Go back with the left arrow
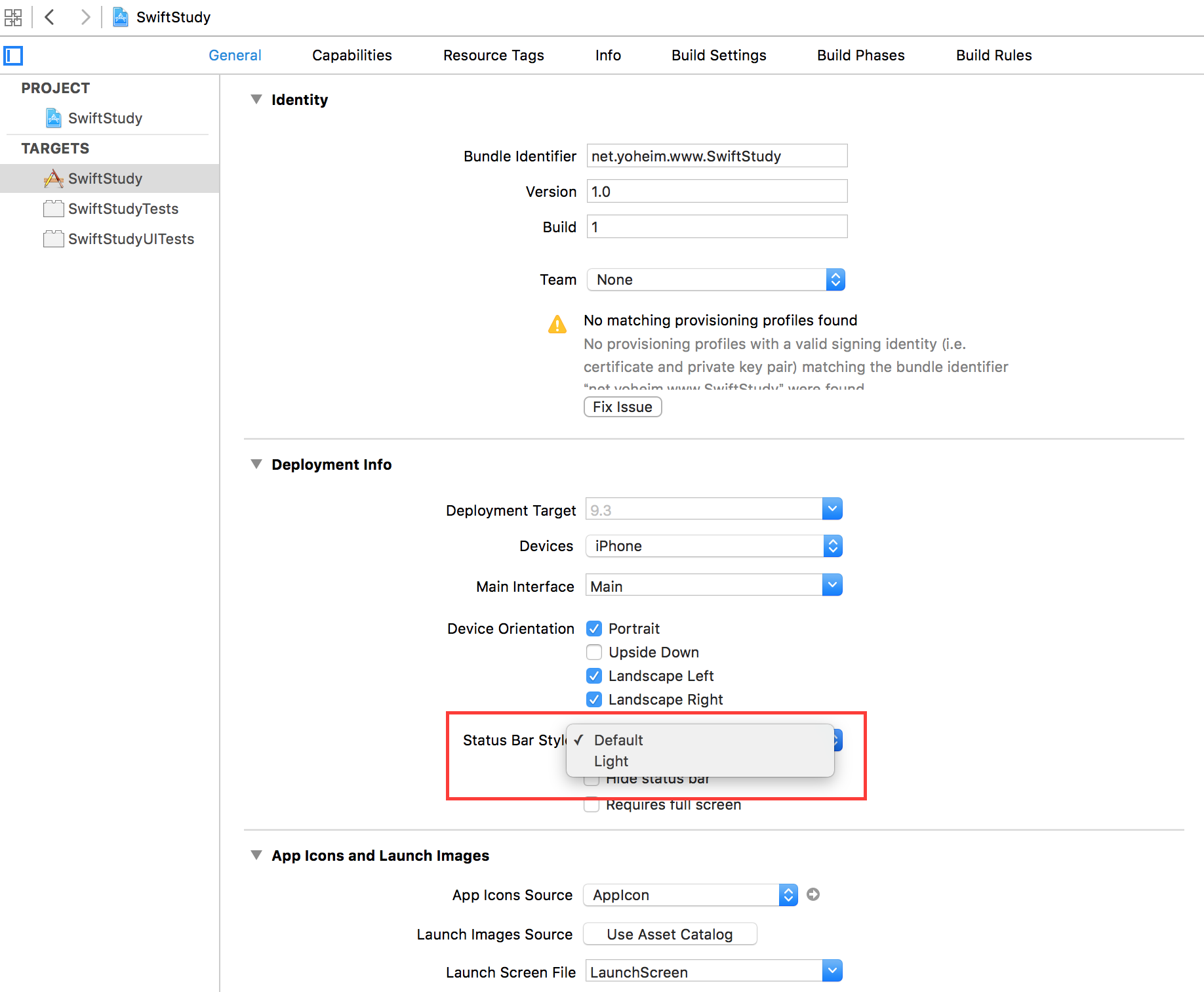The height and width of the screenshot is (992, 1204). point(49,17)
